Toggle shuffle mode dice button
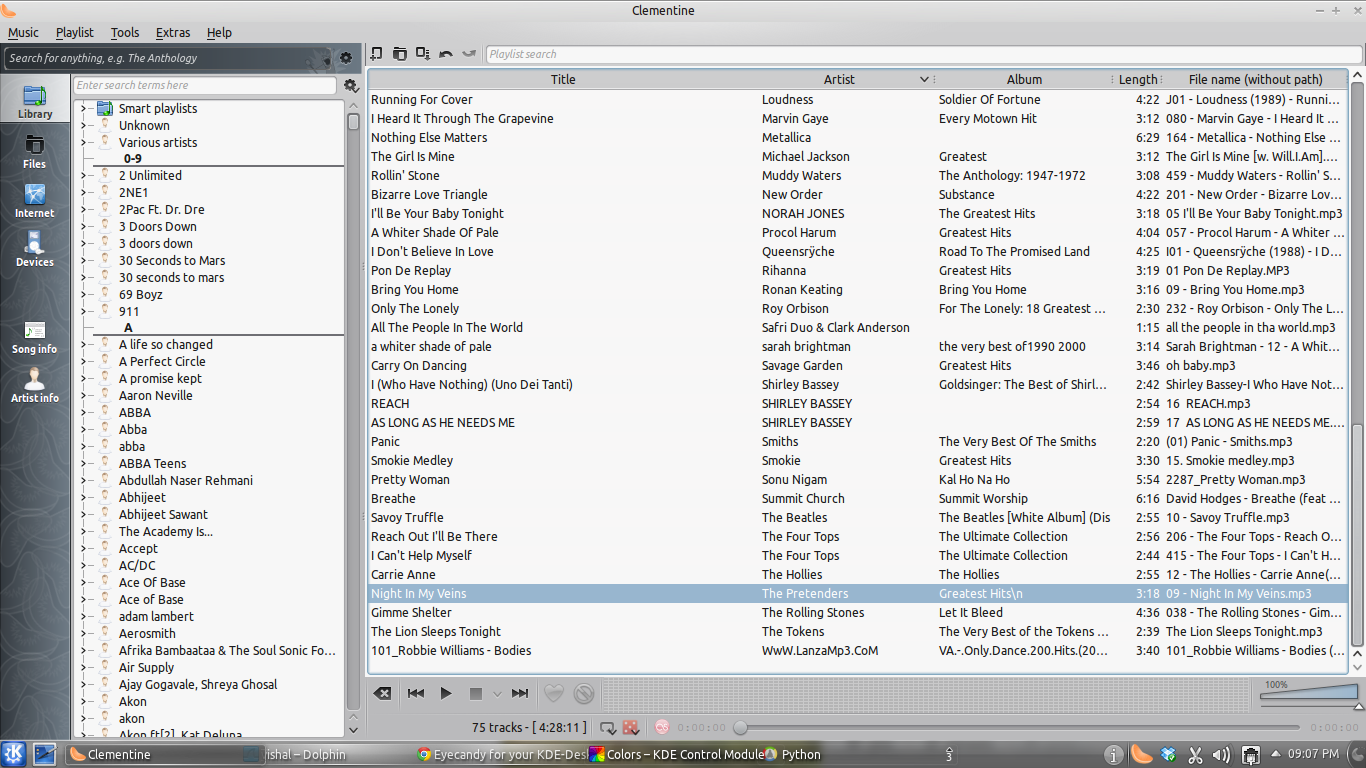Screen dimensions: 1366x768 (x=631, y=728)
